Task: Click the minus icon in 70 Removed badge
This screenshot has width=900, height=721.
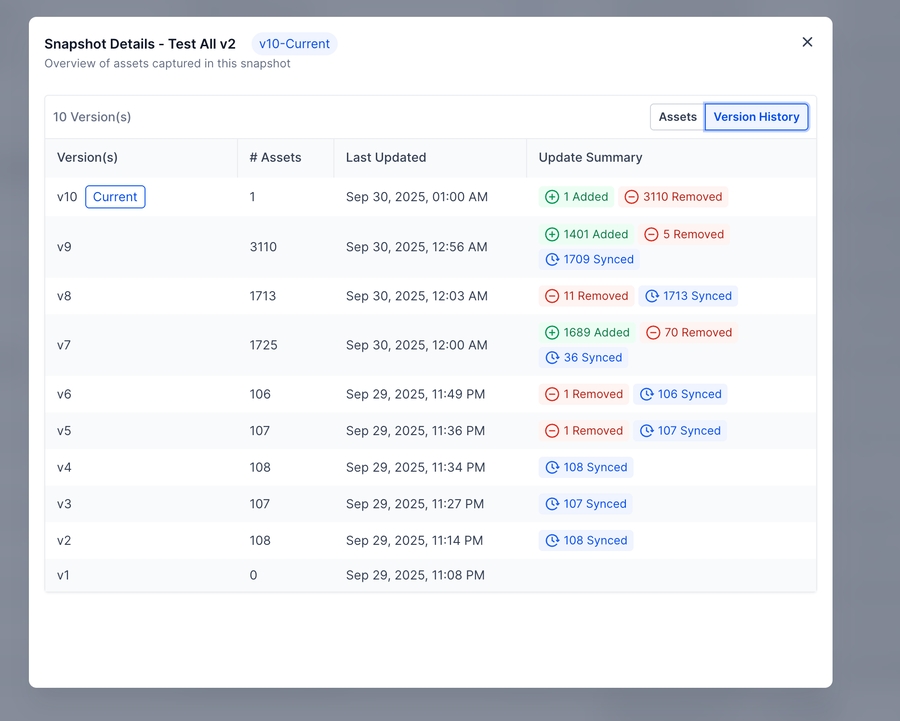Action: pos(653,333)
